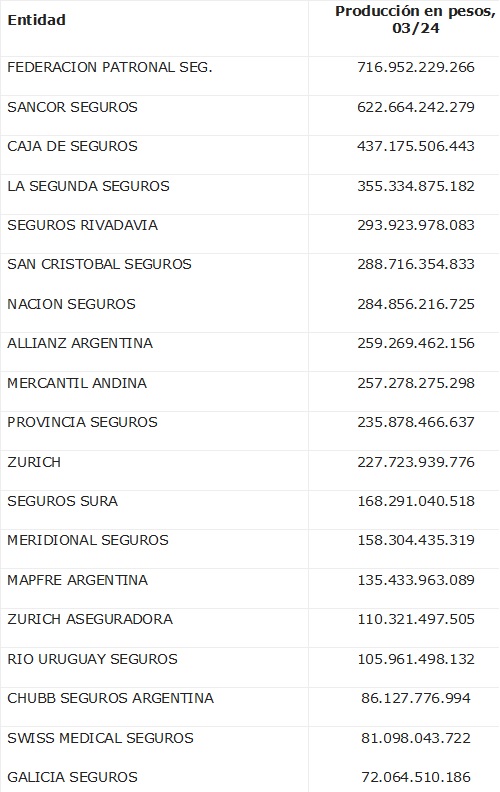
Task: Select the MERIDIONAL SEGUROS value 158.304.435.319
Action: point(416,540)
